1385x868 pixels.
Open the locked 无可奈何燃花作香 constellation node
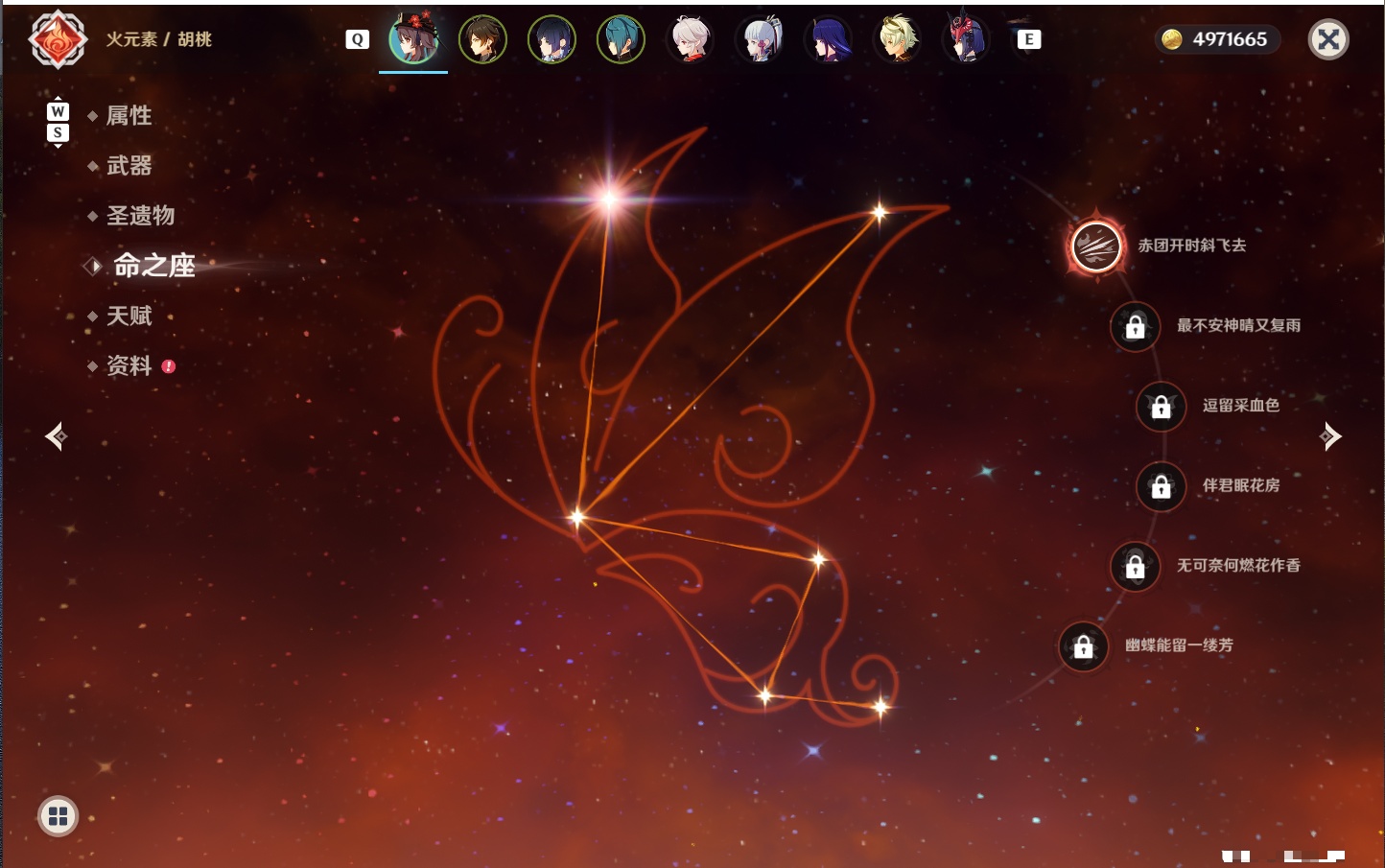(1135, 567)
